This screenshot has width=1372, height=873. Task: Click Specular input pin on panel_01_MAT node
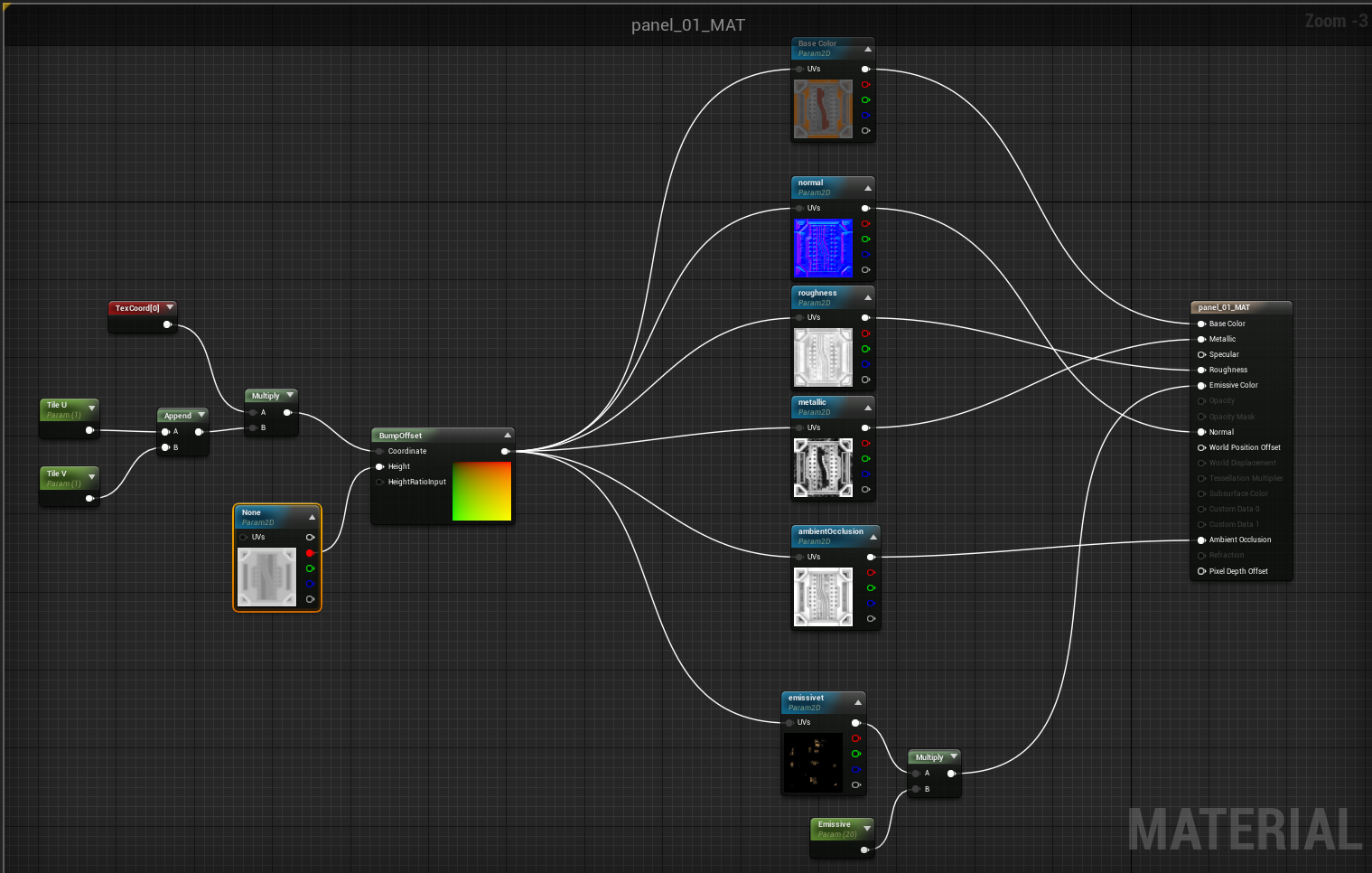pos(1201,354)
